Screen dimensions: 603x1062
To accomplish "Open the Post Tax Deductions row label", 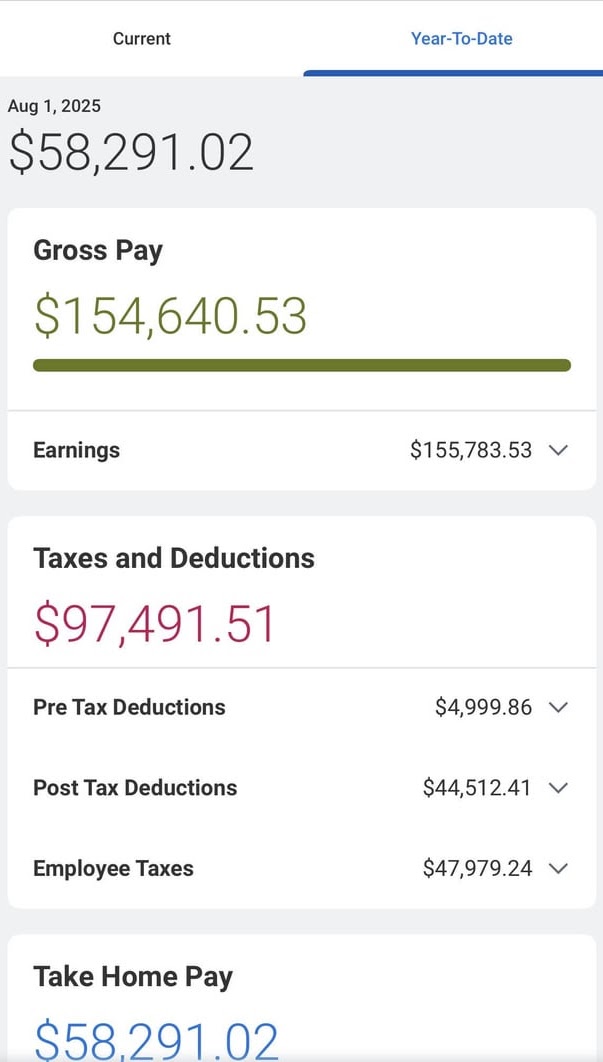I will (135, 788).
